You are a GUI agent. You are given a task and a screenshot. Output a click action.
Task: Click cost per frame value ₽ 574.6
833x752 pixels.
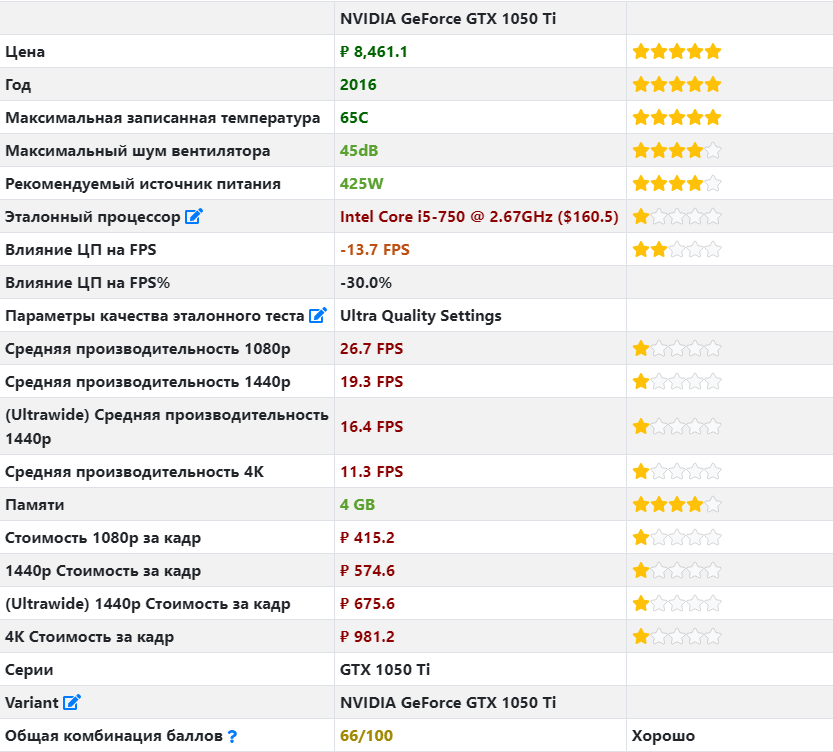click(x=367, y=570)
